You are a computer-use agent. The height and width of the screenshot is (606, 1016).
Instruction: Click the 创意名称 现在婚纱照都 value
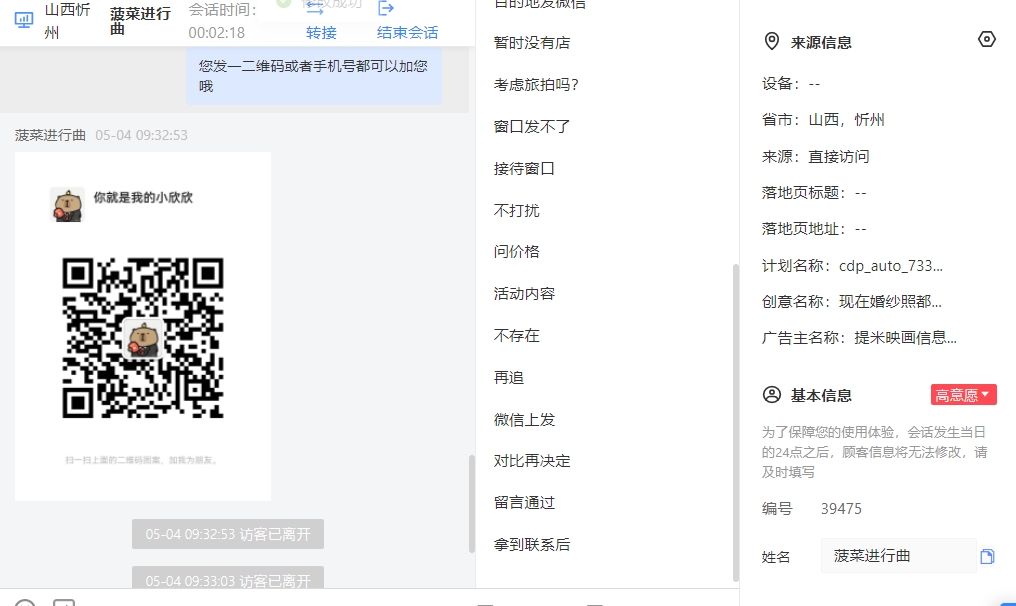(890, 301)
